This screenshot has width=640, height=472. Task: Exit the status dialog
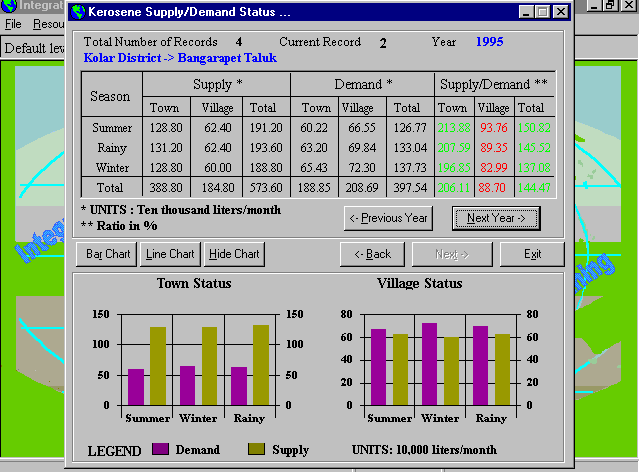(532, 254)
